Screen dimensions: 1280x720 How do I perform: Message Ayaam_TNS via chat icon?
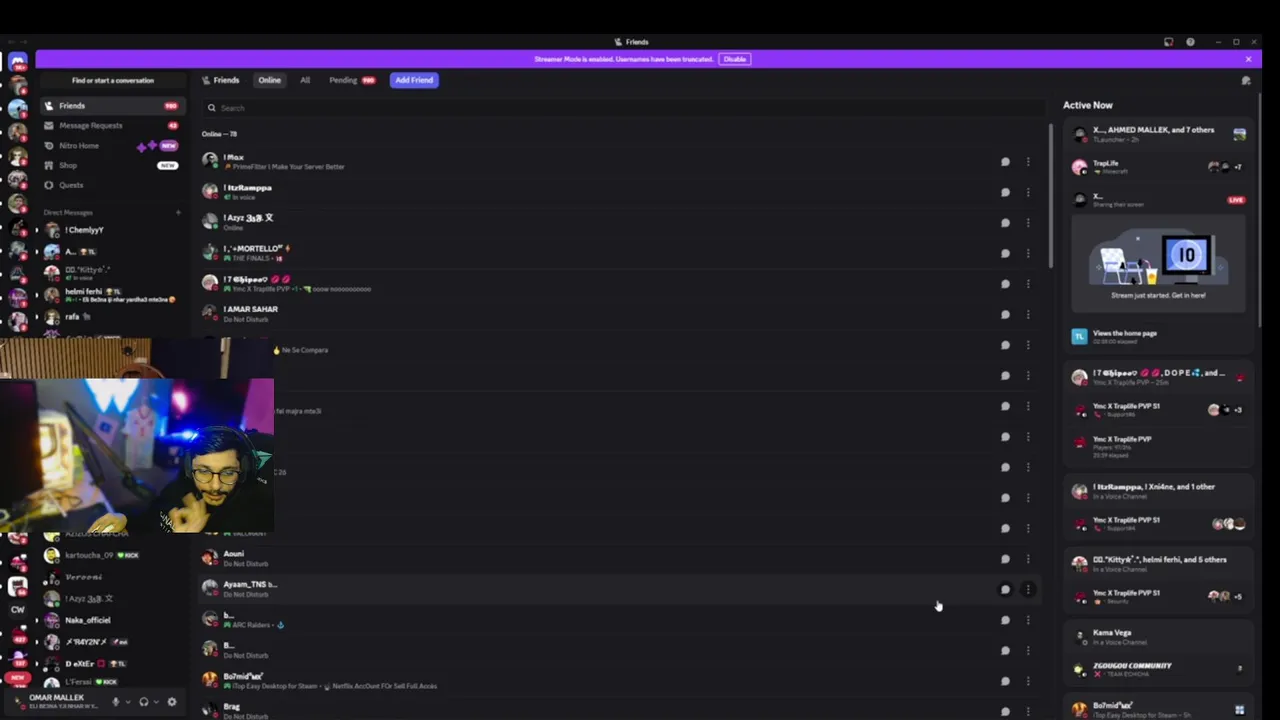(1005, 589)
